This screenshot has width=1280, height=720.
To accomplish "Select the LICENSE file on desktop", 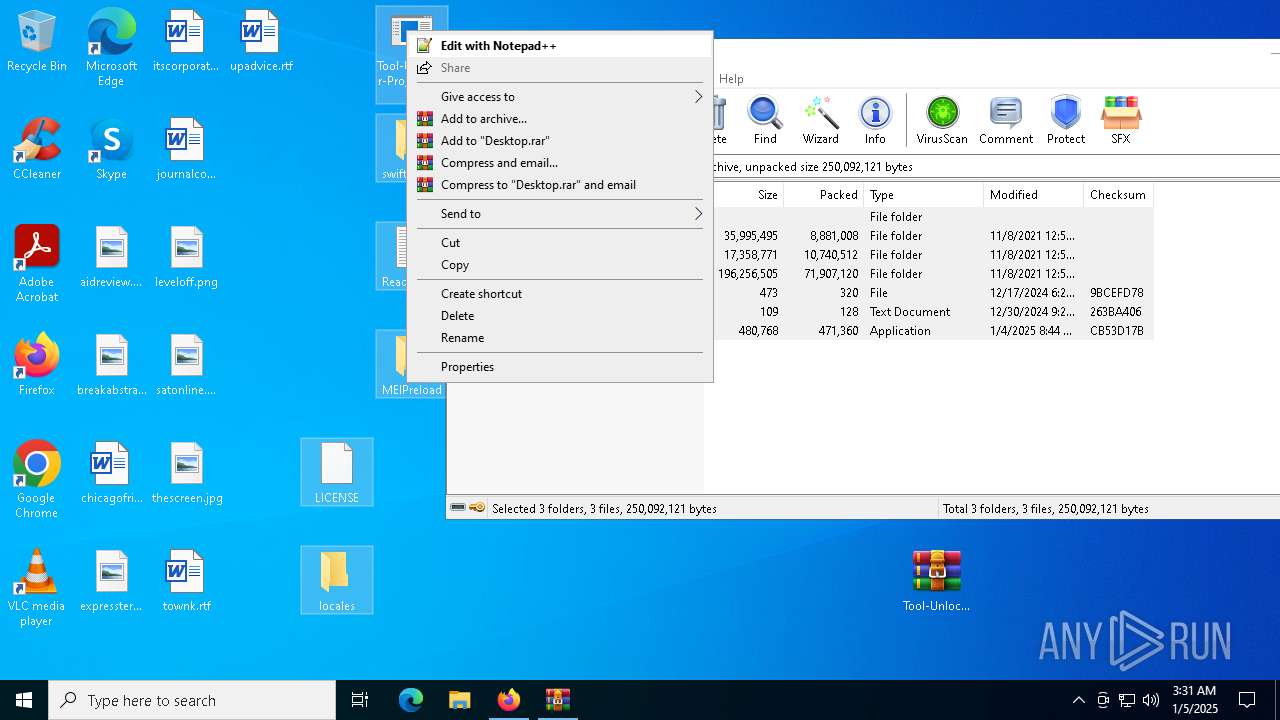I will tap(337, 472).
